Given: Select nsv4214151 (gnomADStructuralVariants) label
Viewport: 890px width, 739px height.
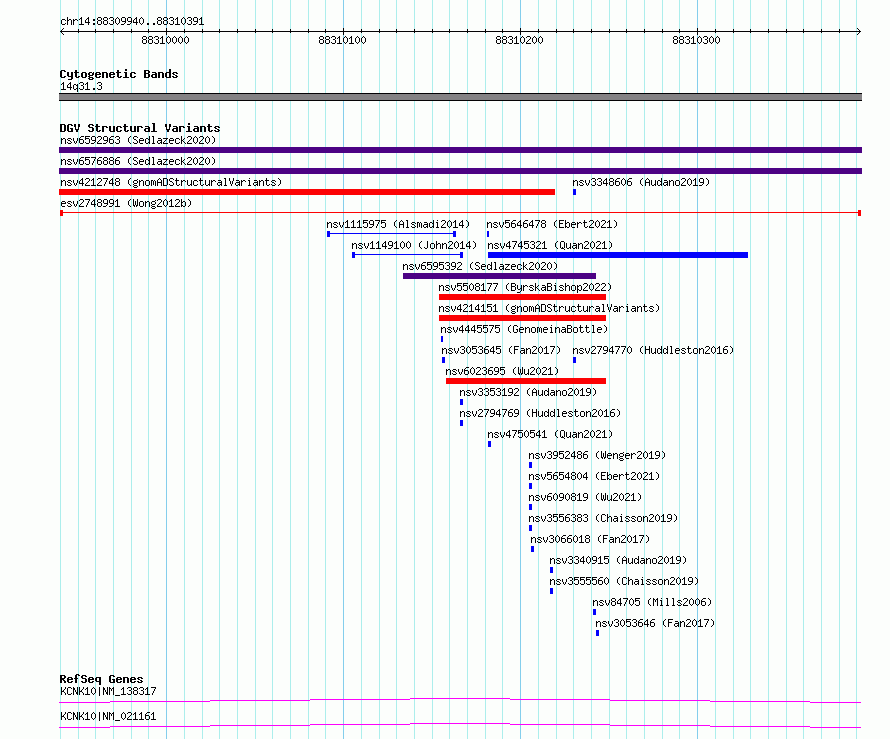Looking at the screenshot, I should coord(549,308).
